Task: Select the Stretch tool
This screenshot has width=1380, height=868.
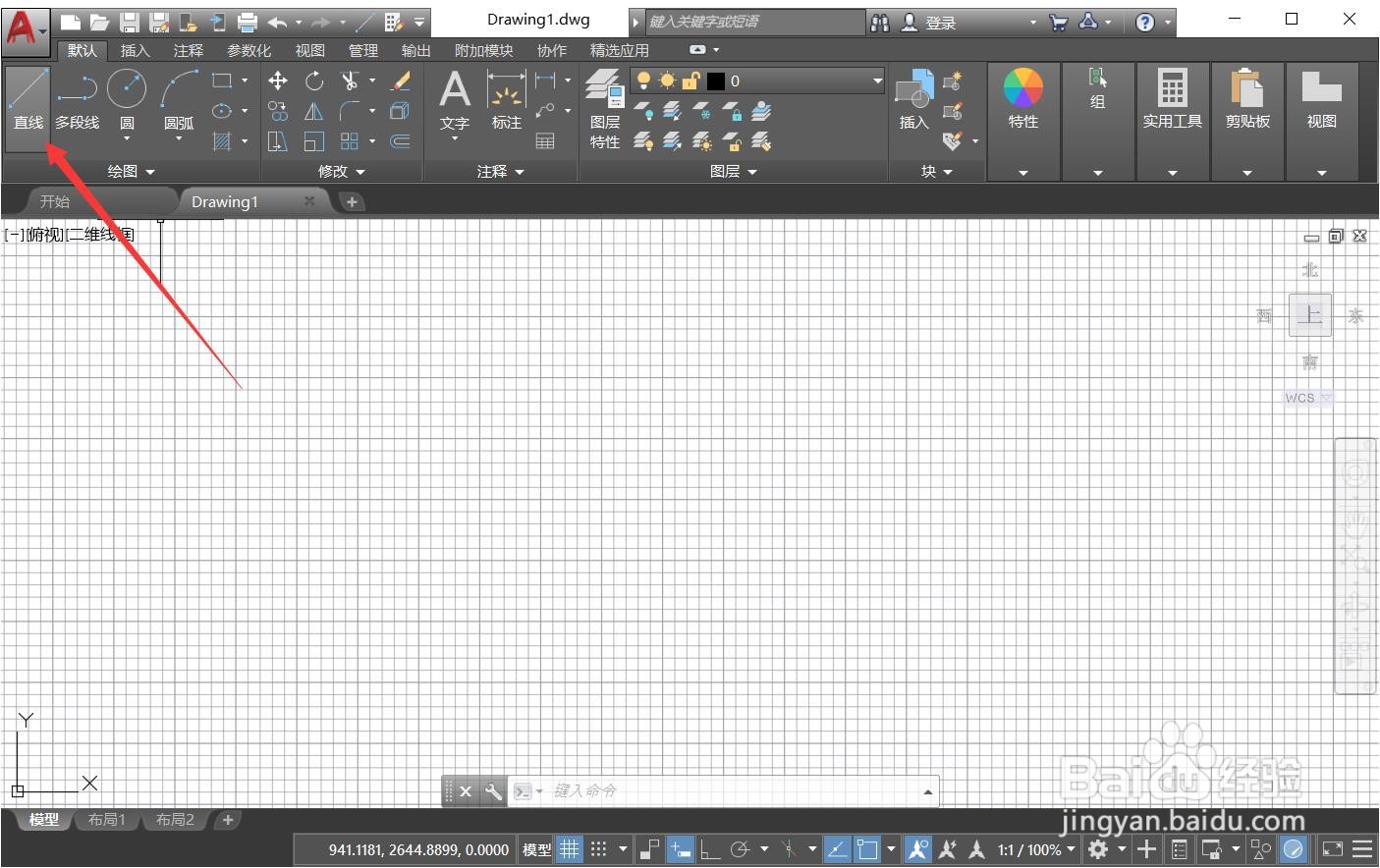Action: 278,141
